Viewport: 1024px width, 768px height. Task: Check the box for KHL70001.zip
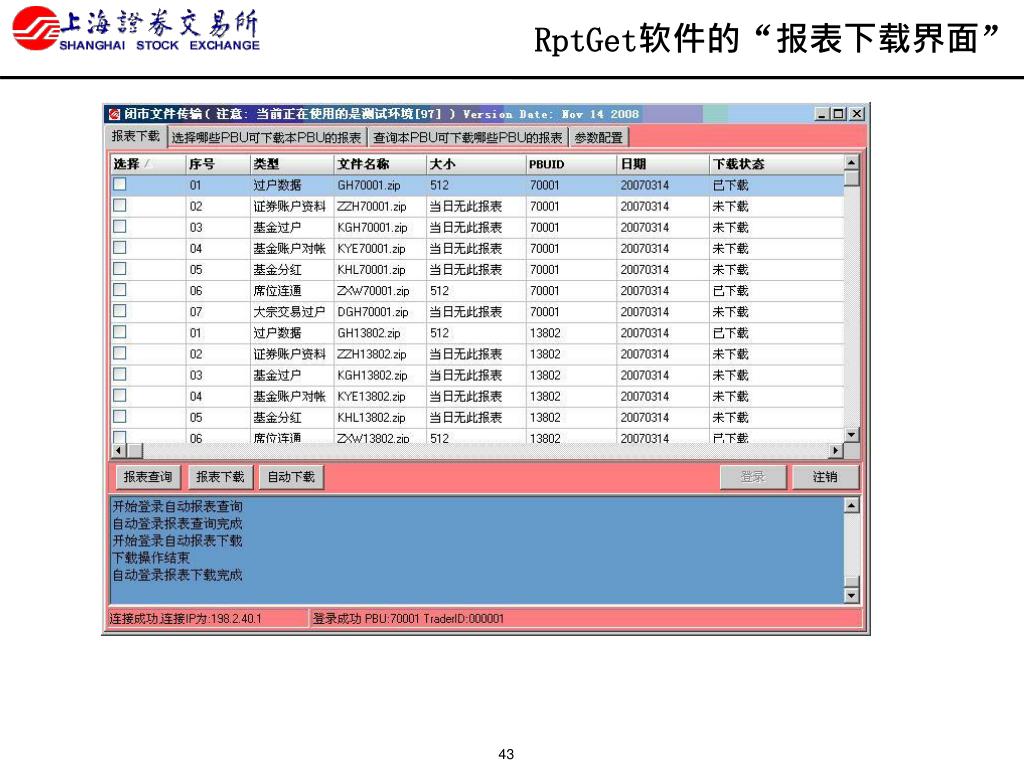click(x=120, y=269)
